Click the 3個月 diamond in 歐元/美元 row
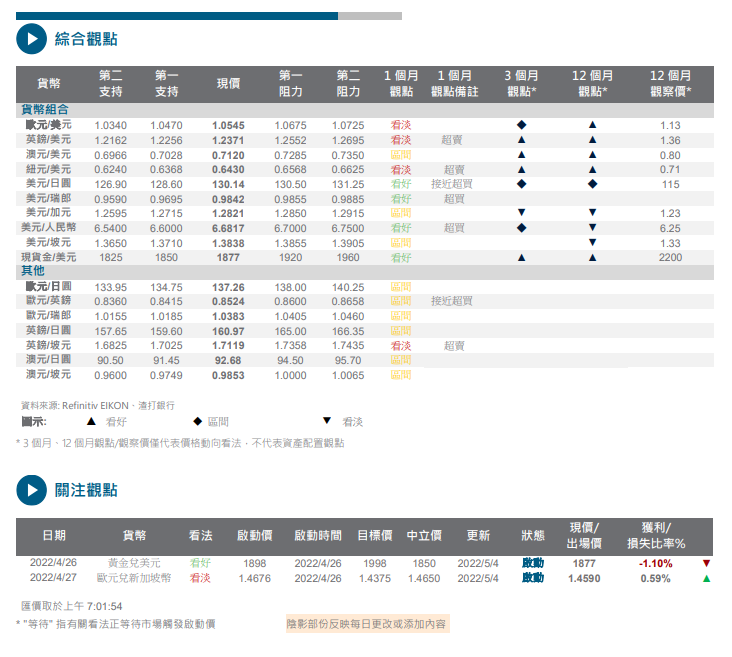This screenshot has height=657, width=732. point(521,125)
